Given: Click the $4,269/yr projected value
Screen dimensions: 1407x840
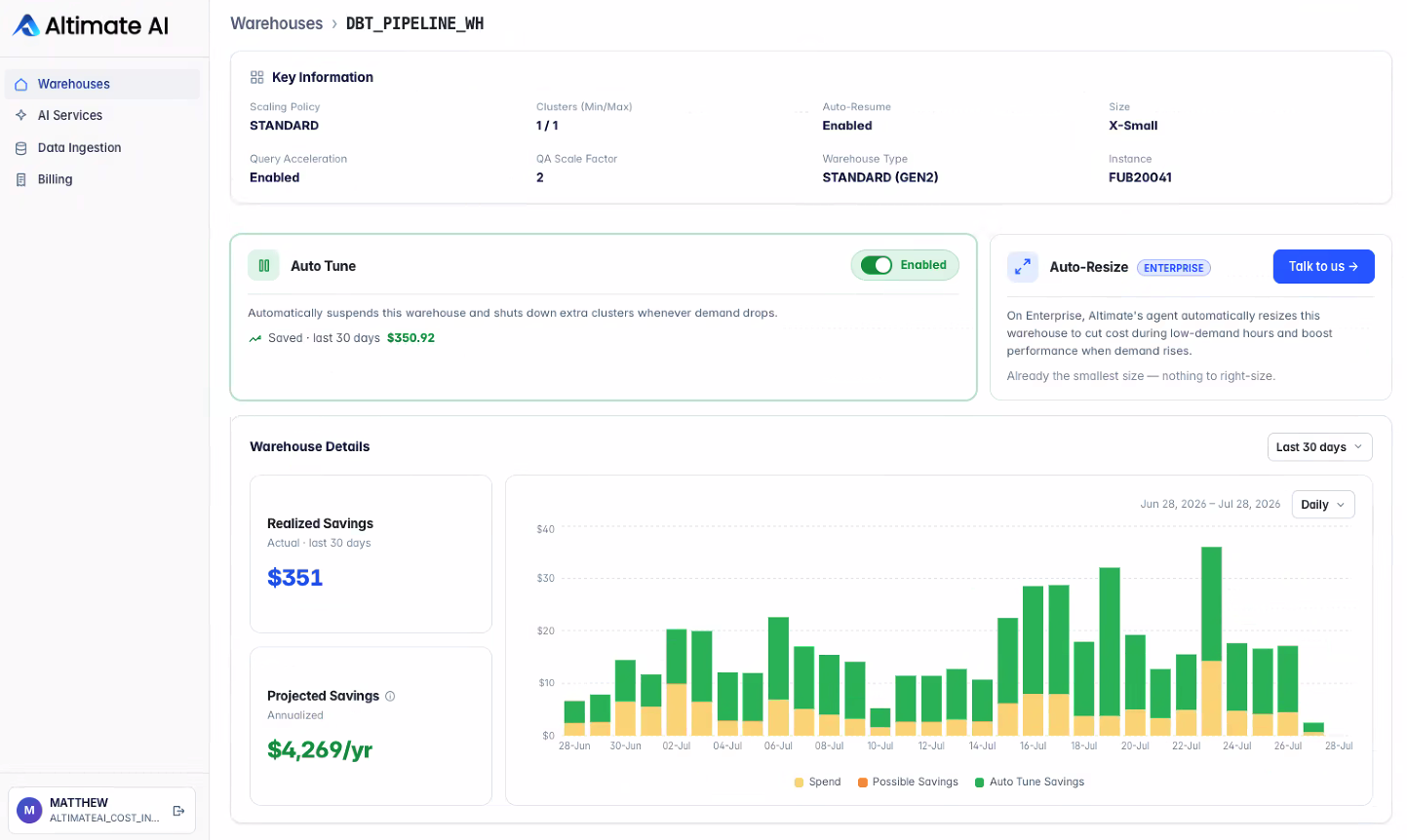Looking at the screenshot, I should [x=320, y=749].
